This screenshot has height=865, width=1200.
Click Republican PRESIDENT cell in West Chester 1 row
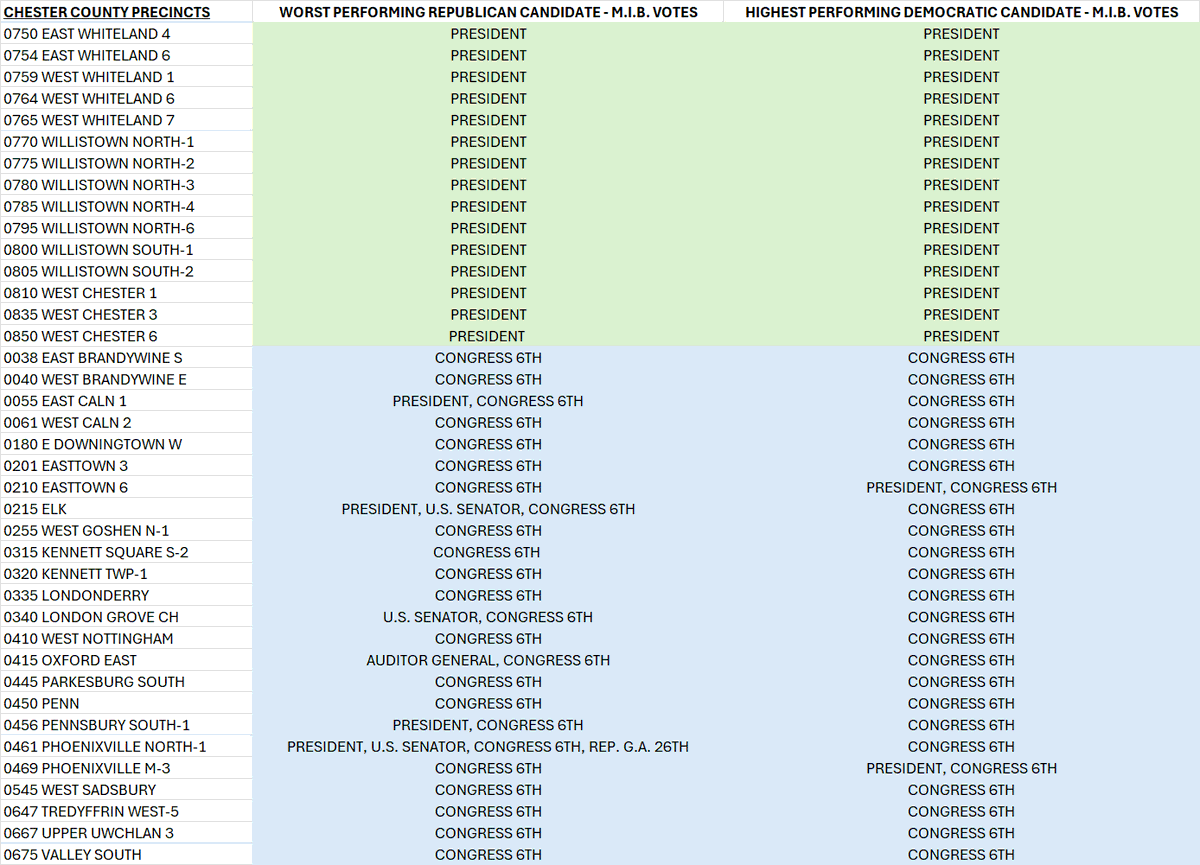(x=488, y=293)
